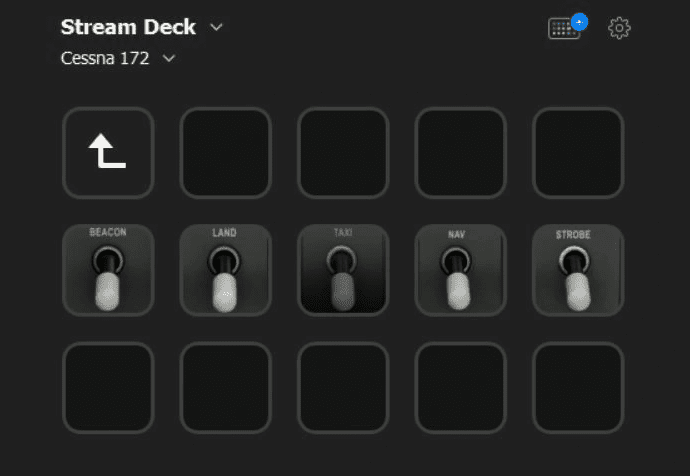Toggle the STROBE light switch

tap(578, 270)
